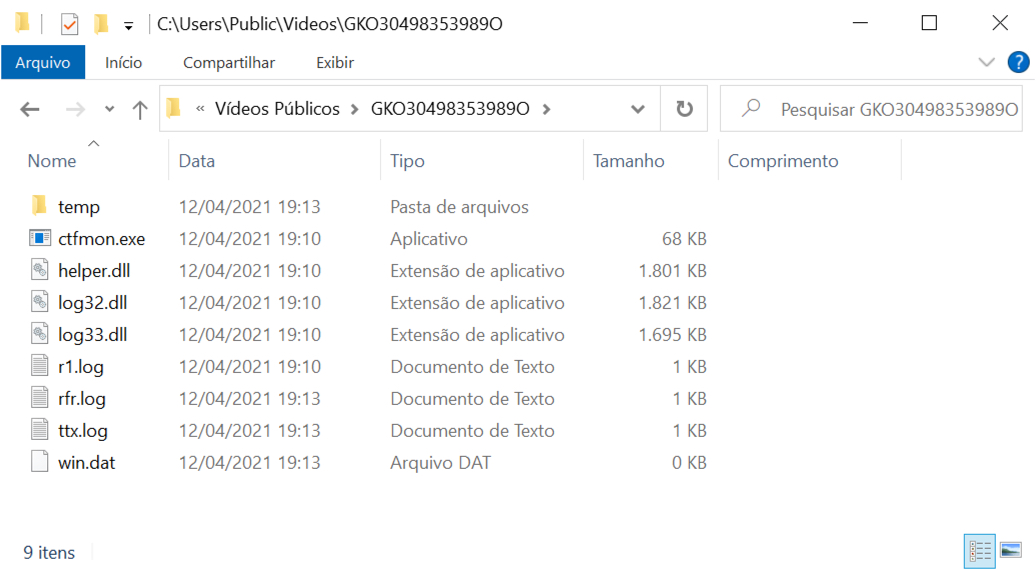Click the file name log32.dll

pyautogui.click(x=92, y=303)
